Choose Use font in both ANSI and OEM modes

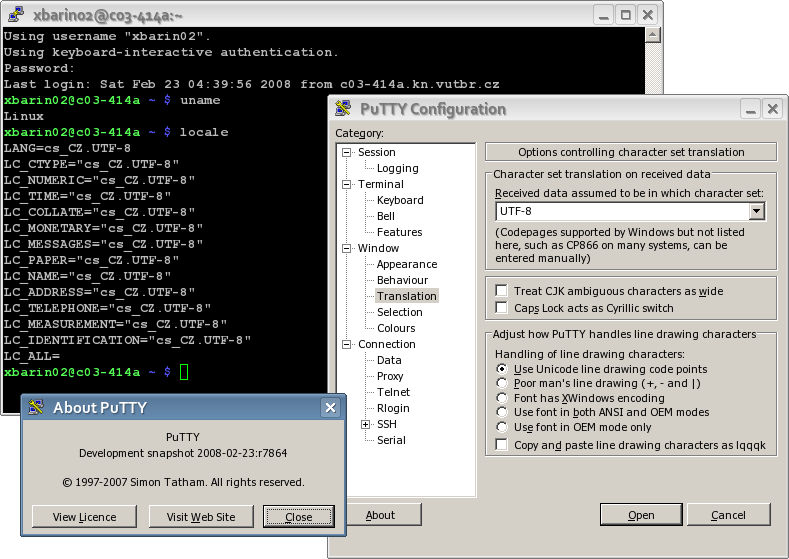pos(501,412)
